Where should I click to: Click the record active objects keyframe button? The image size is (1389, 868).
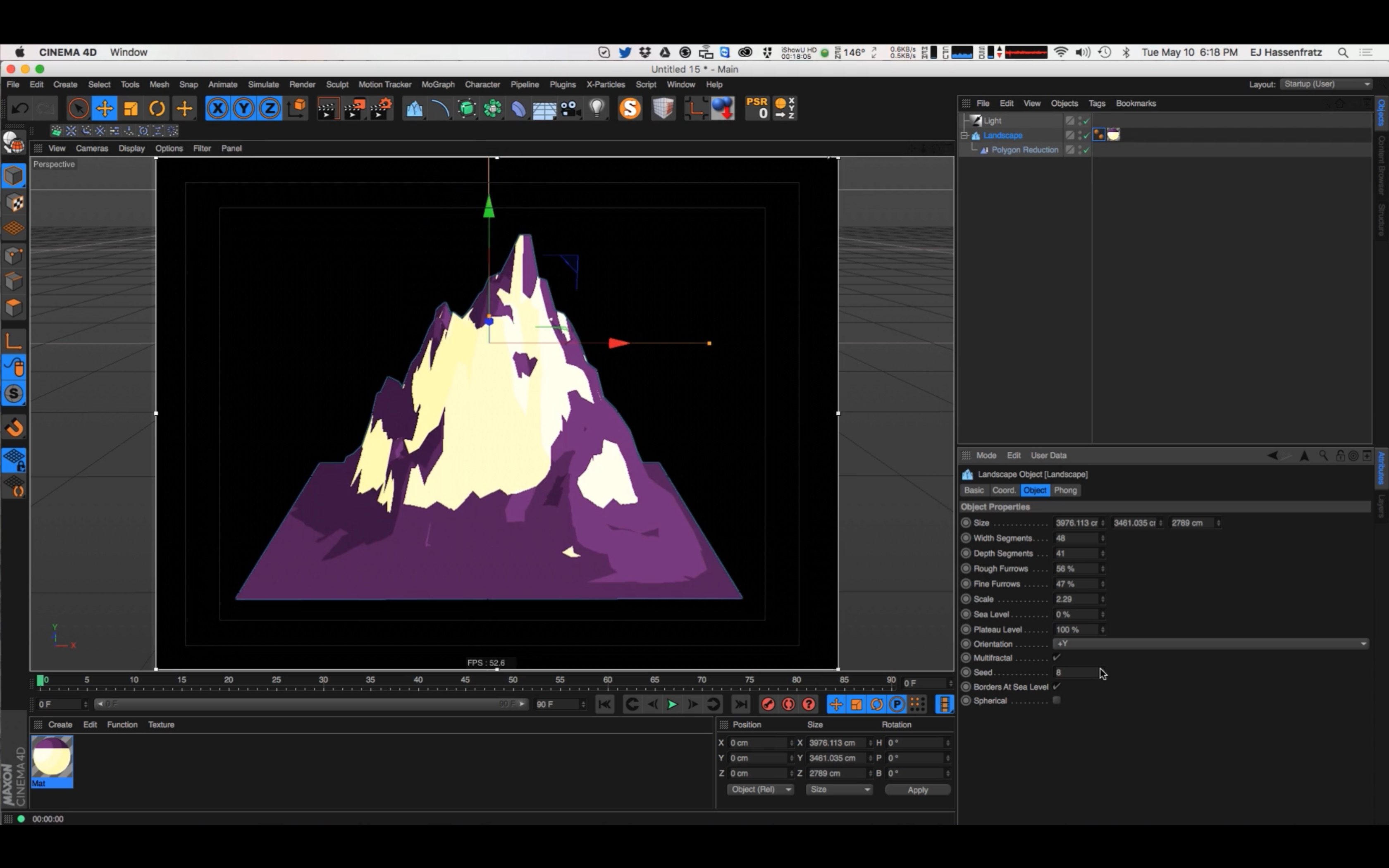(768, 704)
